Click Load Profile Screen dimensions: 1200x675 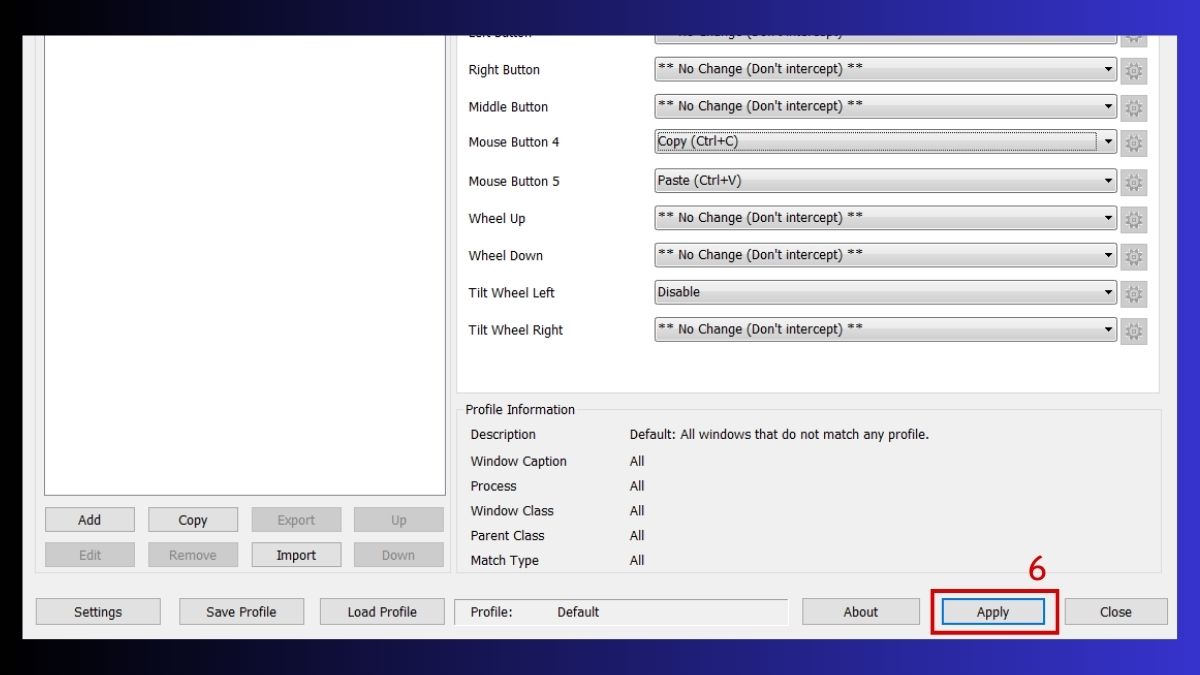tap(382, 612)
